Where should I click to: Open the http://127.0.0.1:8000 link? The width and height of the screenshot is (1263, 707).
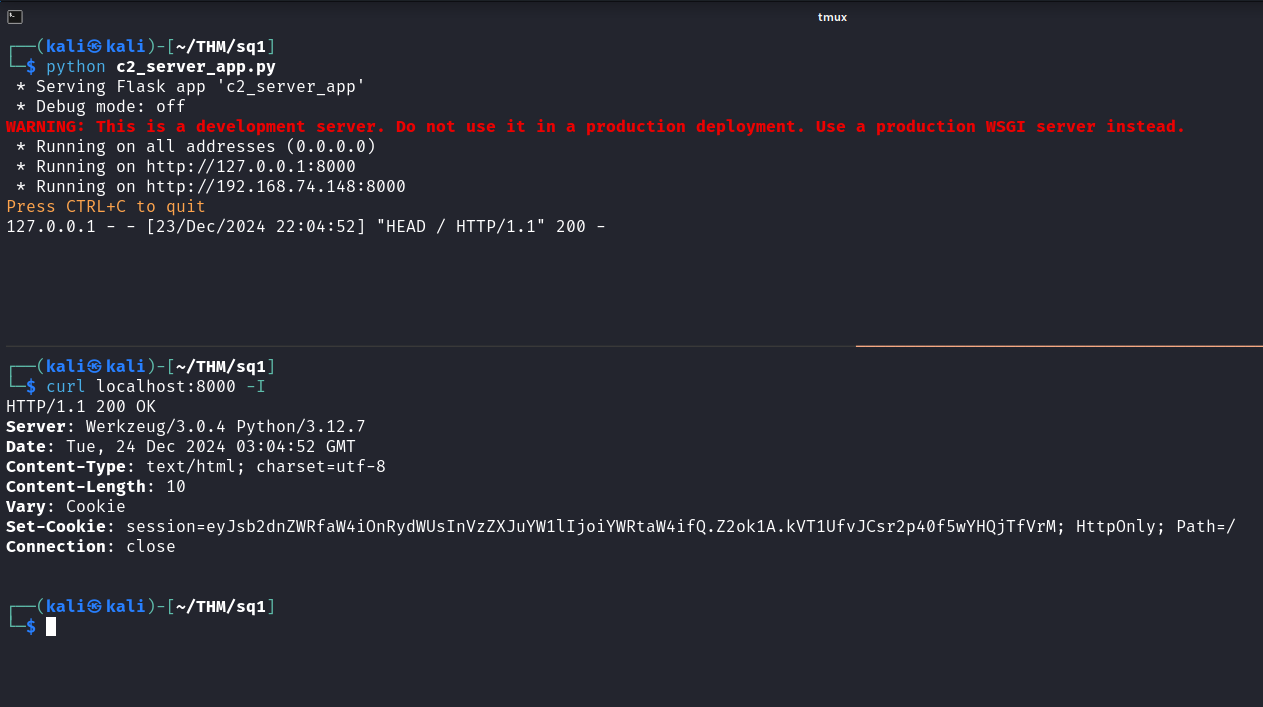coord(250,167)
